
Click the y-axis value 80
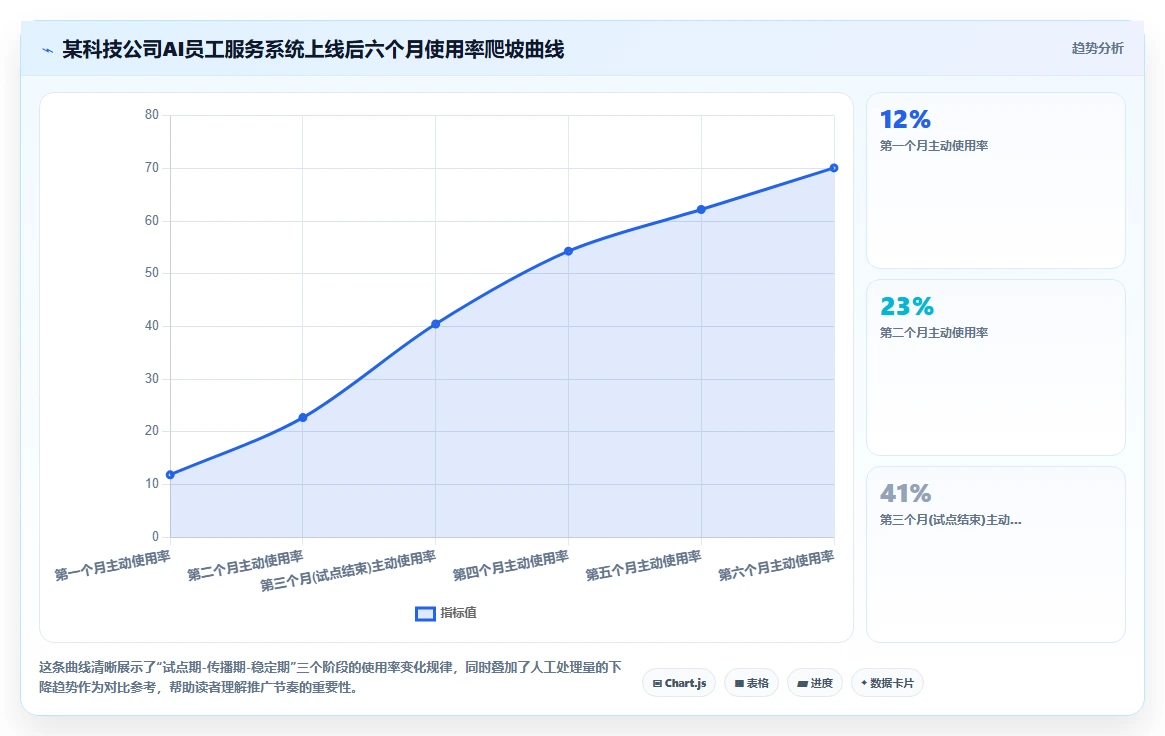coord(152,114)
